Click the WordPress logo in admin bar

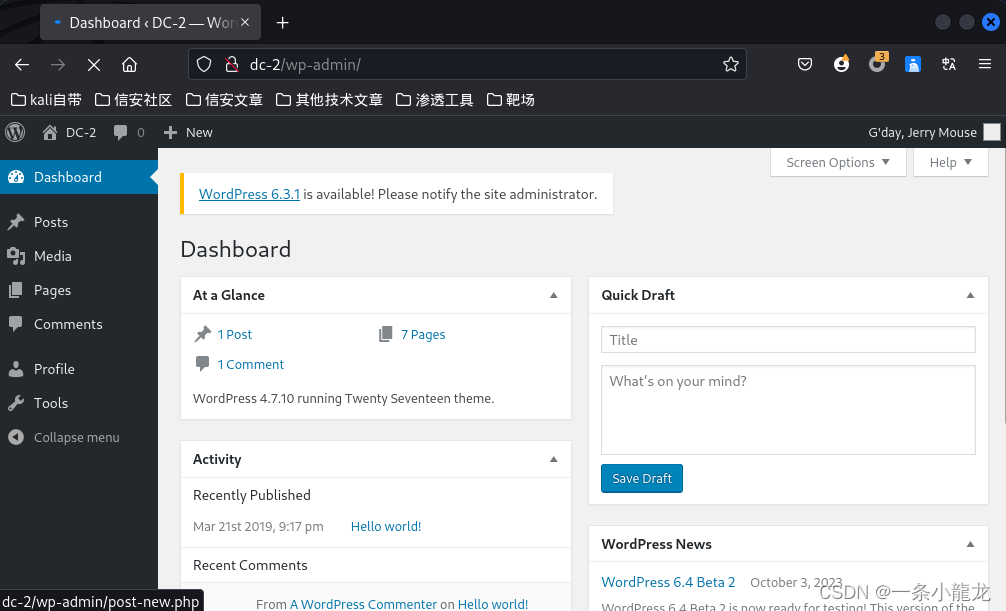pos(15,132)
